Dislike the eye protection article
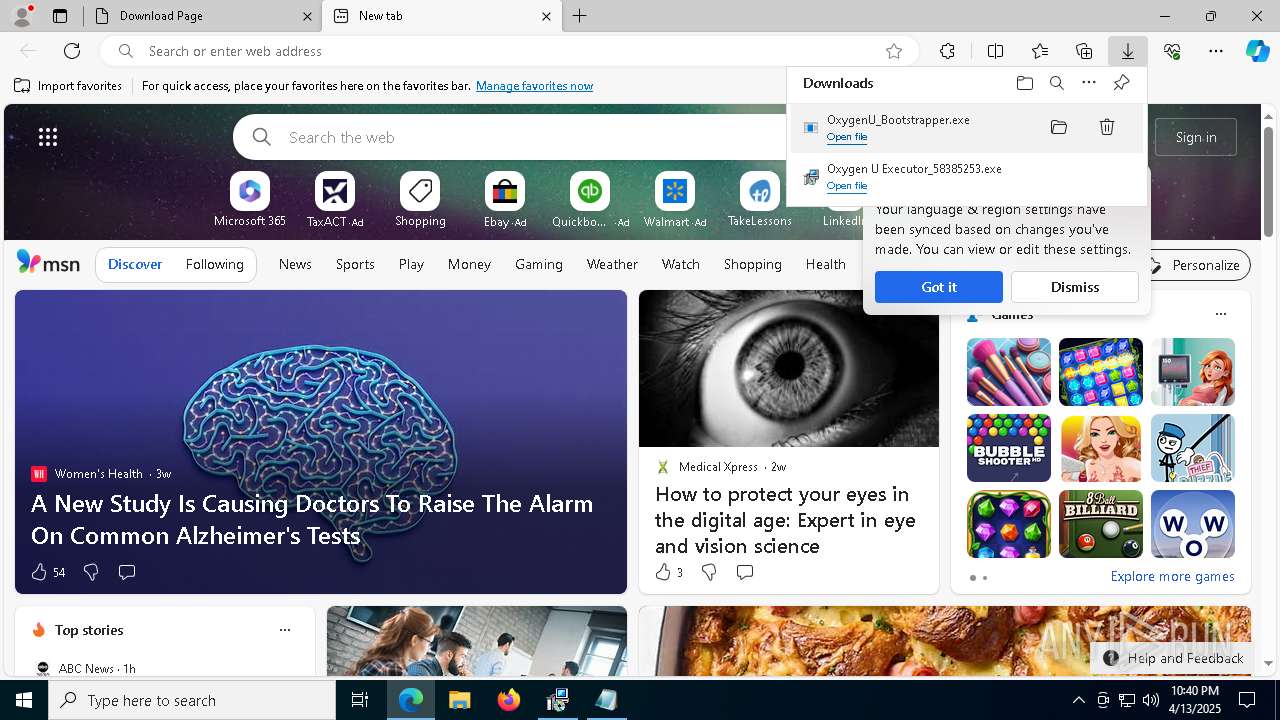 (x=709, y=572)
